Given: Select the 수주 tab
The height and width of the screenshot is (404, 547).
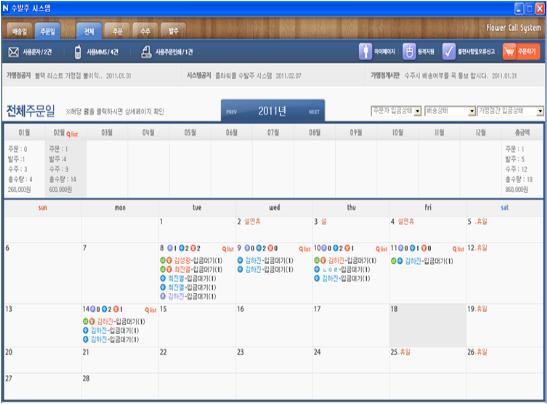Looking at the screenshot, I should point(145,31).
